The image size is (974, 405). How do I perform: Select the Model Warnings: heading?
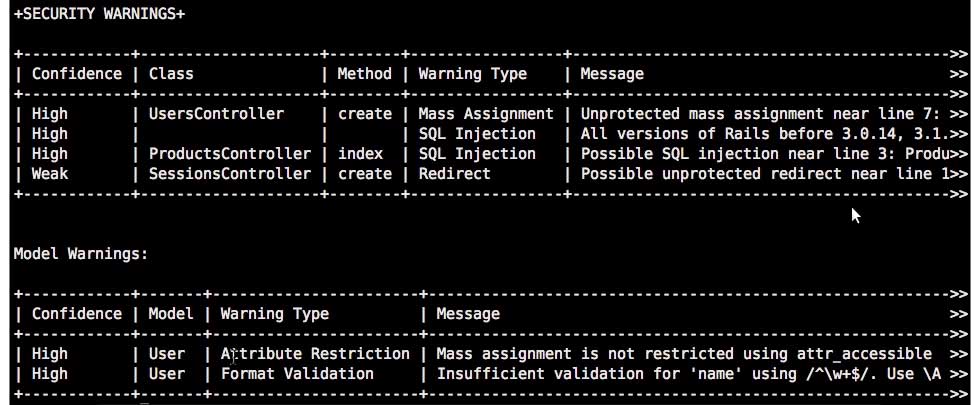(81, 253)
